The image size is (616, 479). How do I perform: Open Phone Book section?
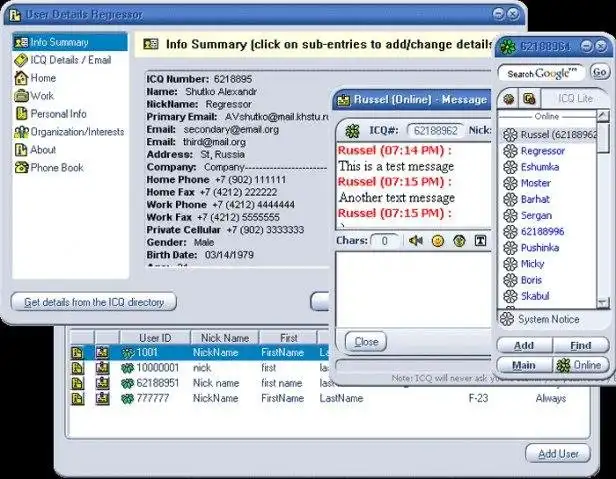click(49, 168)
